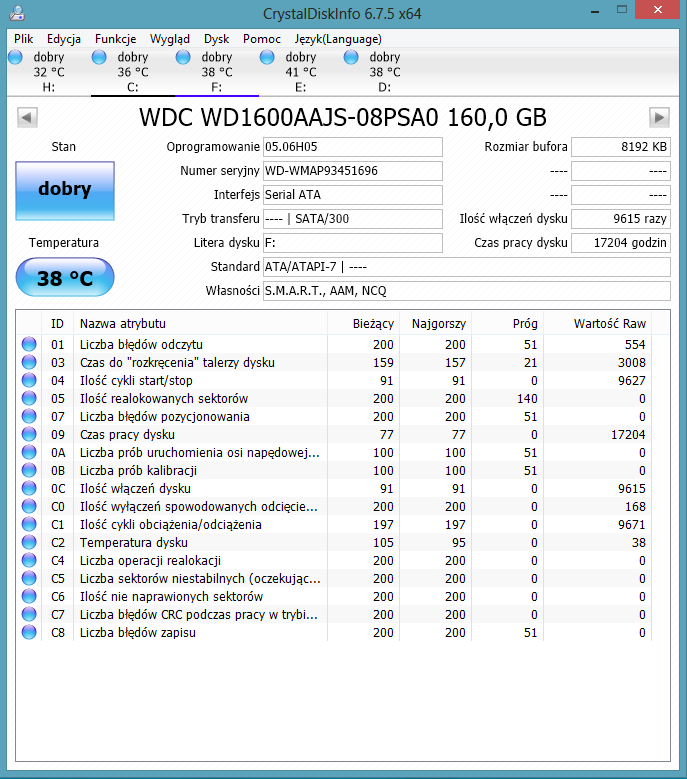
Task: Minimize the CrystalDiskInfo window
Action: 595,11
